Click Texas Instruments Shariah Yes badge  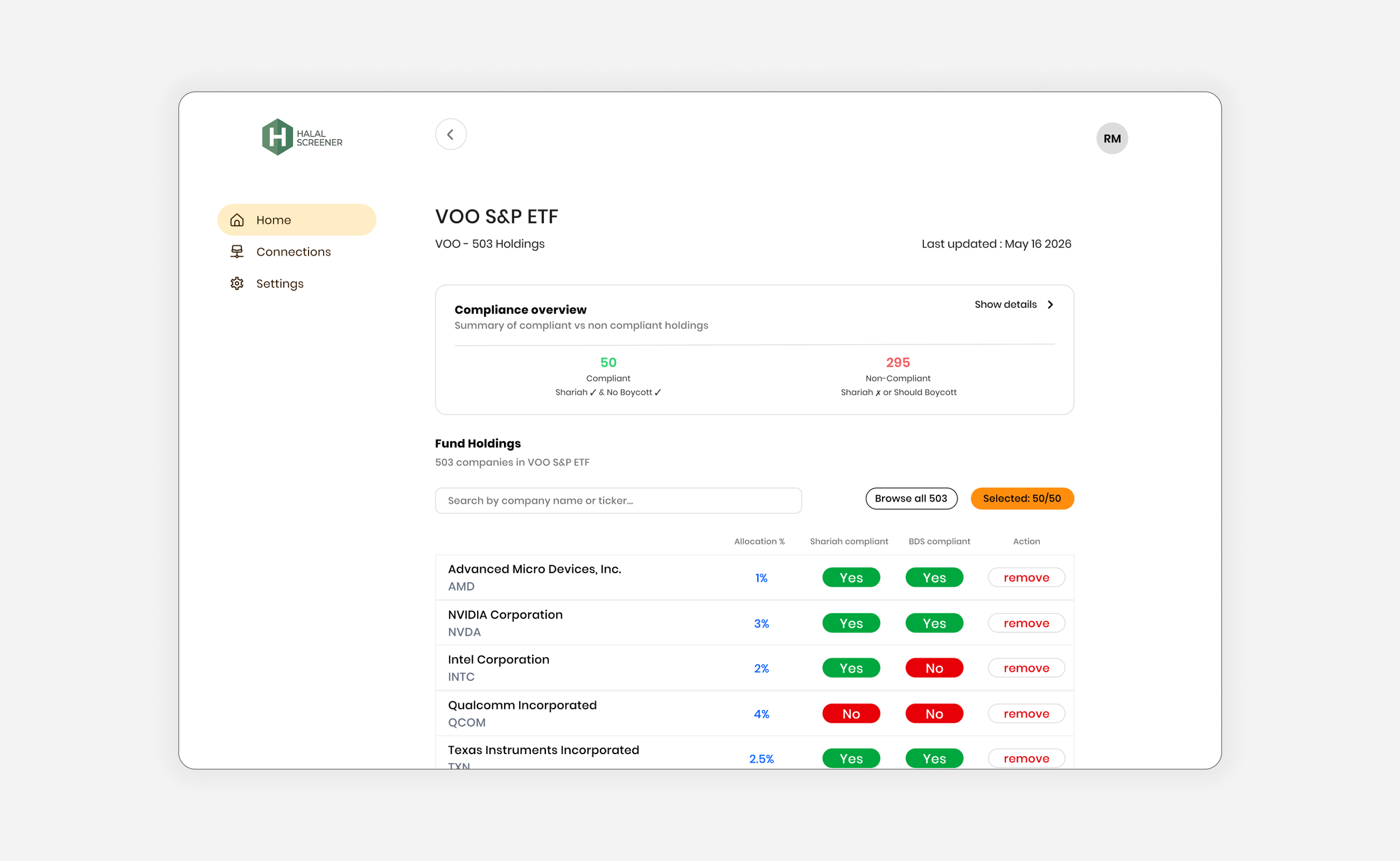click(851, 759)
